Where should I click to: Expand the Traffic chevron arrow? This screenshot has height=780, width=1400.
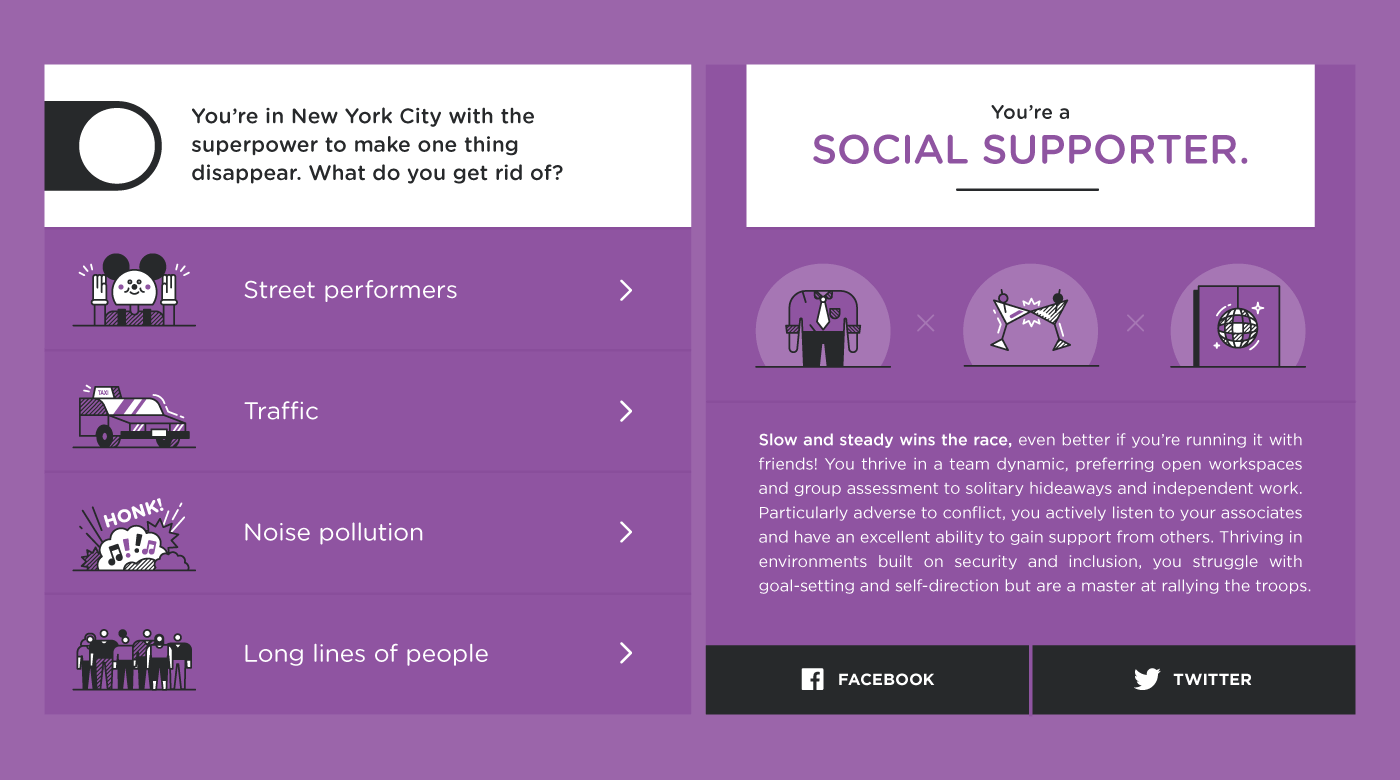pos(626,411)
